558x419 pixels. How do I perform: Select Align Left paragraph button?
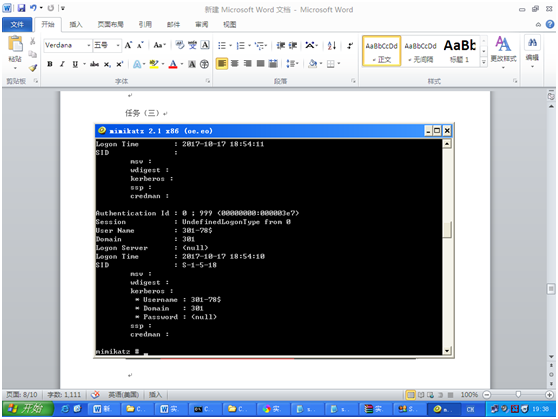[x=222, y=64]
